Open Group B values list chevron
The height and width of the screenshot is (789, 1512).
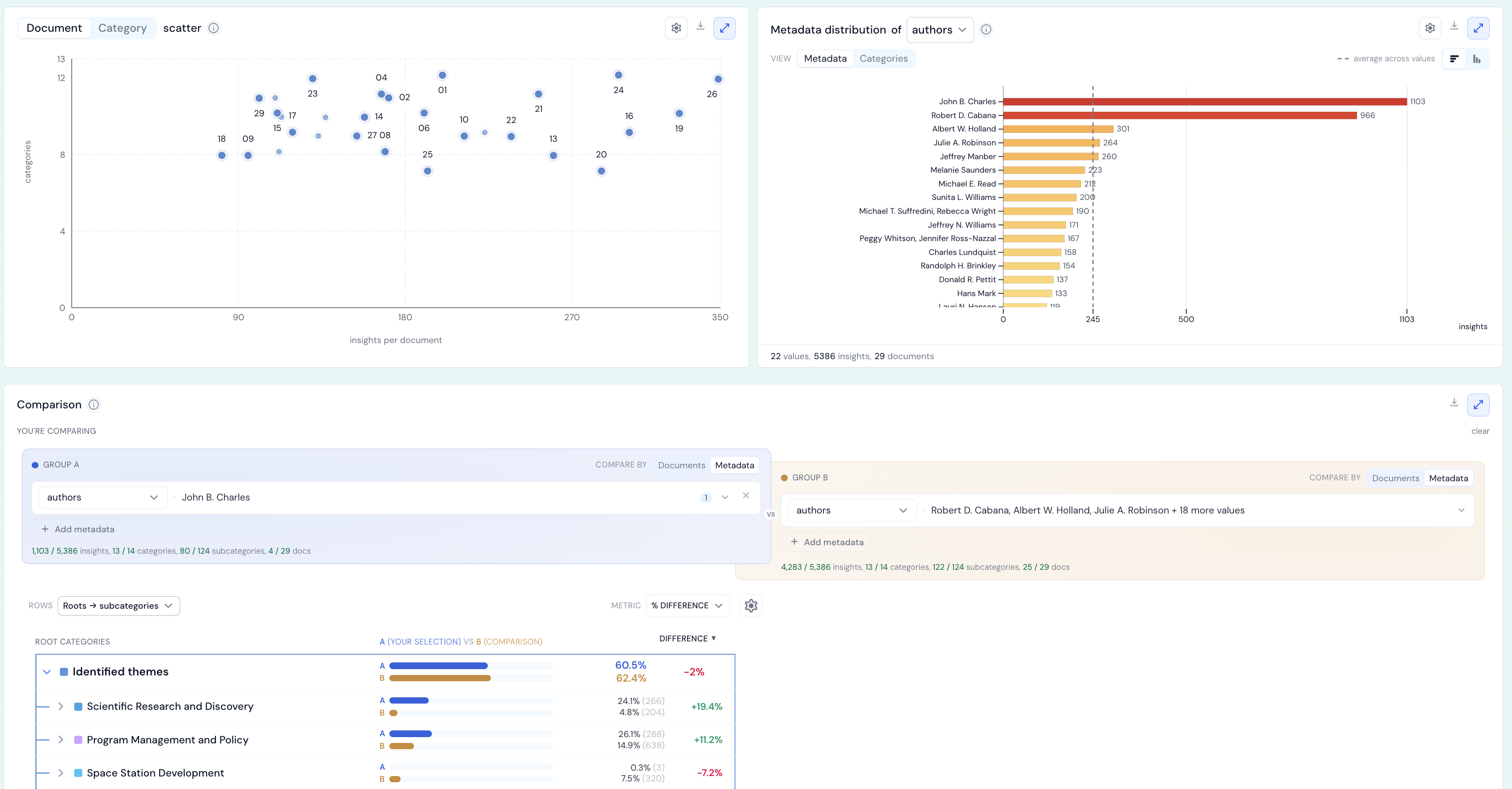(x=1461, y=510)
